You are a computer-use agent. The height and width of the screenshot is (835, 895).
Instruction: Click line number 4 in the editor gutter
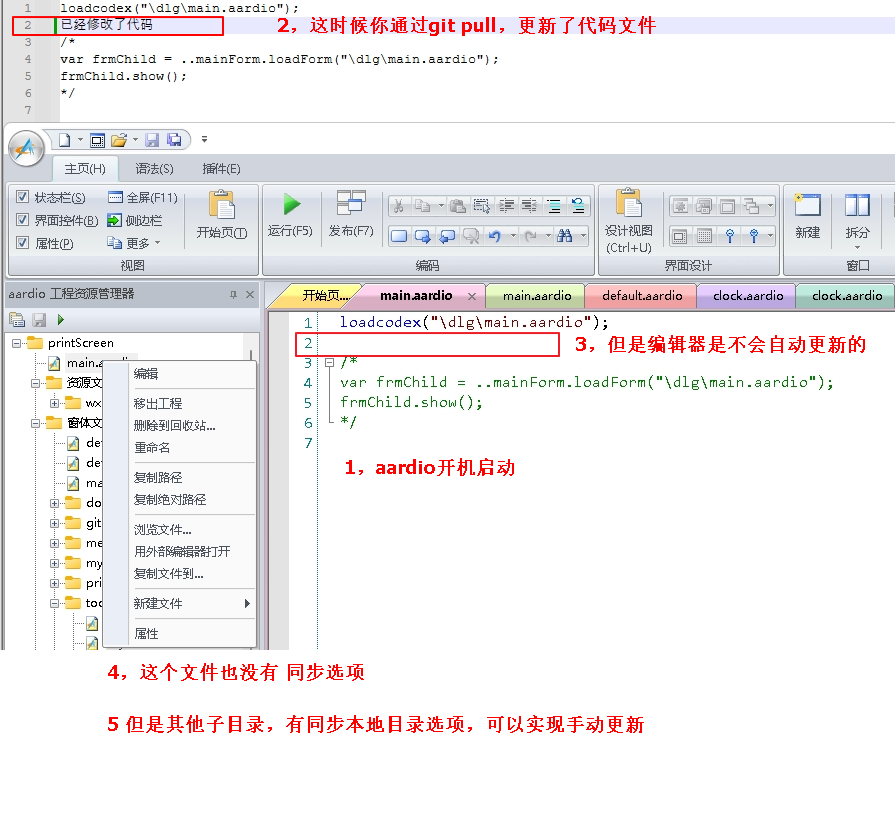point(308,383)
